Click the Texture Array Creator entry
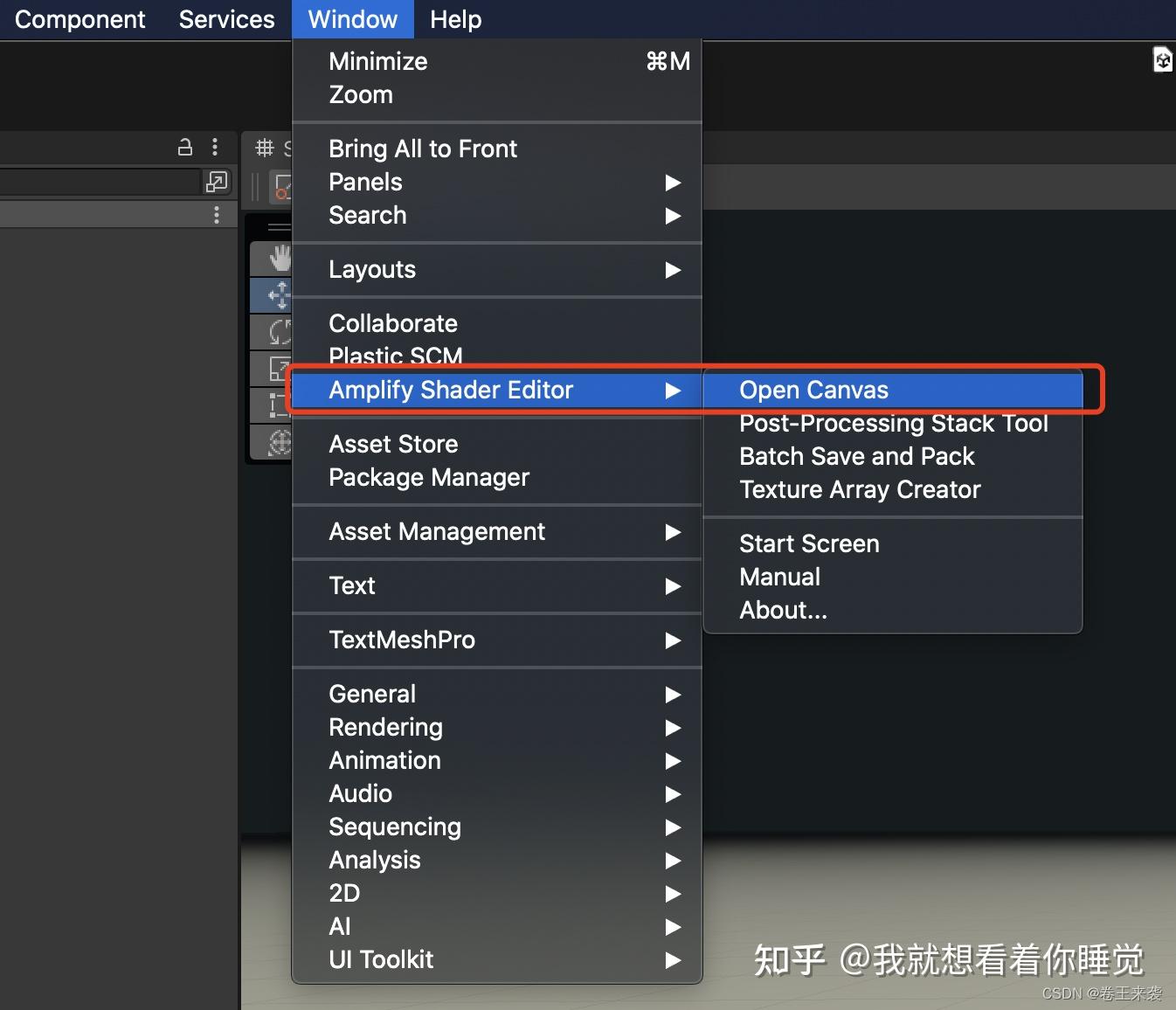The width and height of the screenshot is (1176, 1010). pos(860,489)
